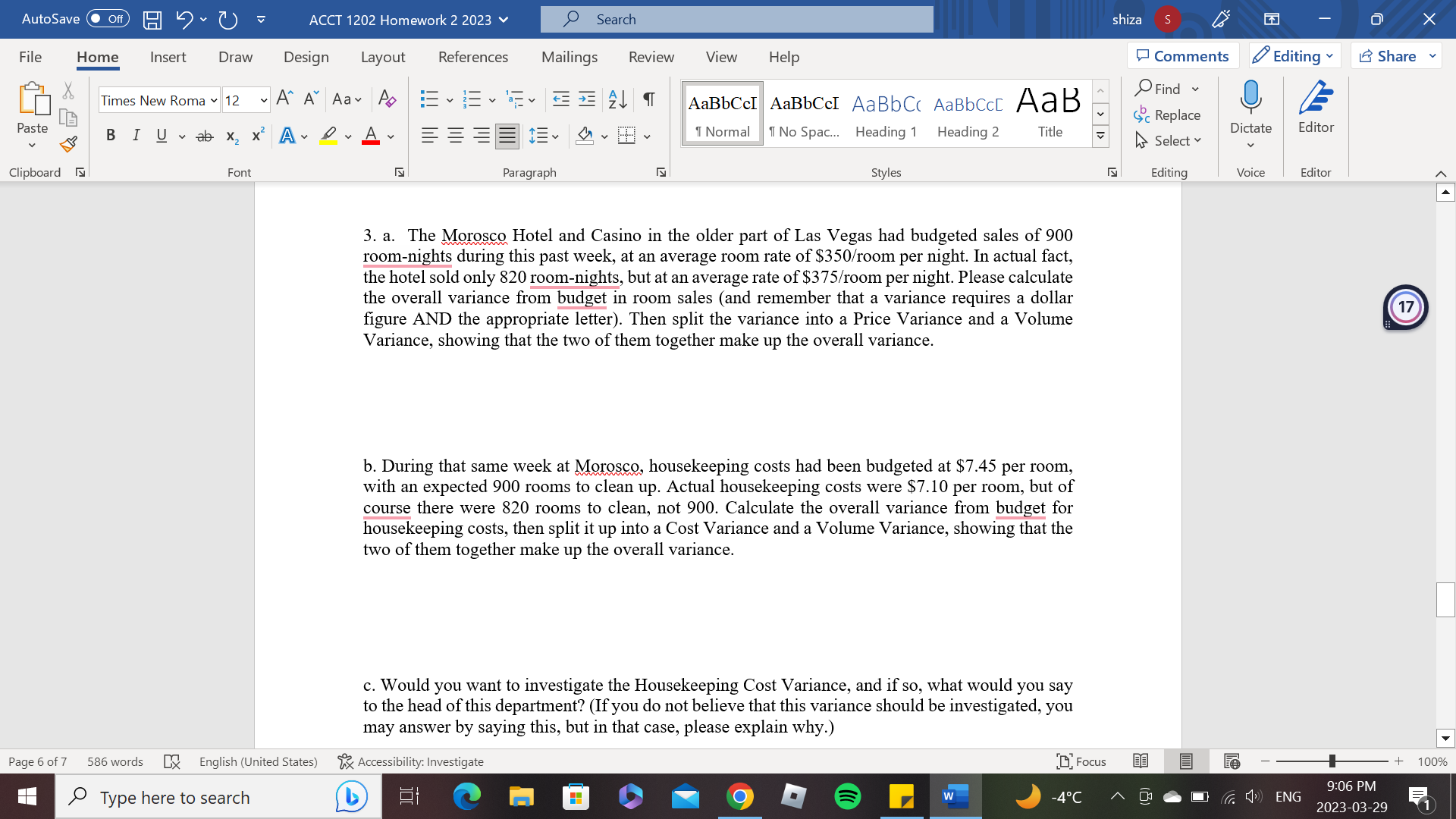
Task: Enable center text alignment
Action: coord(455,135)
